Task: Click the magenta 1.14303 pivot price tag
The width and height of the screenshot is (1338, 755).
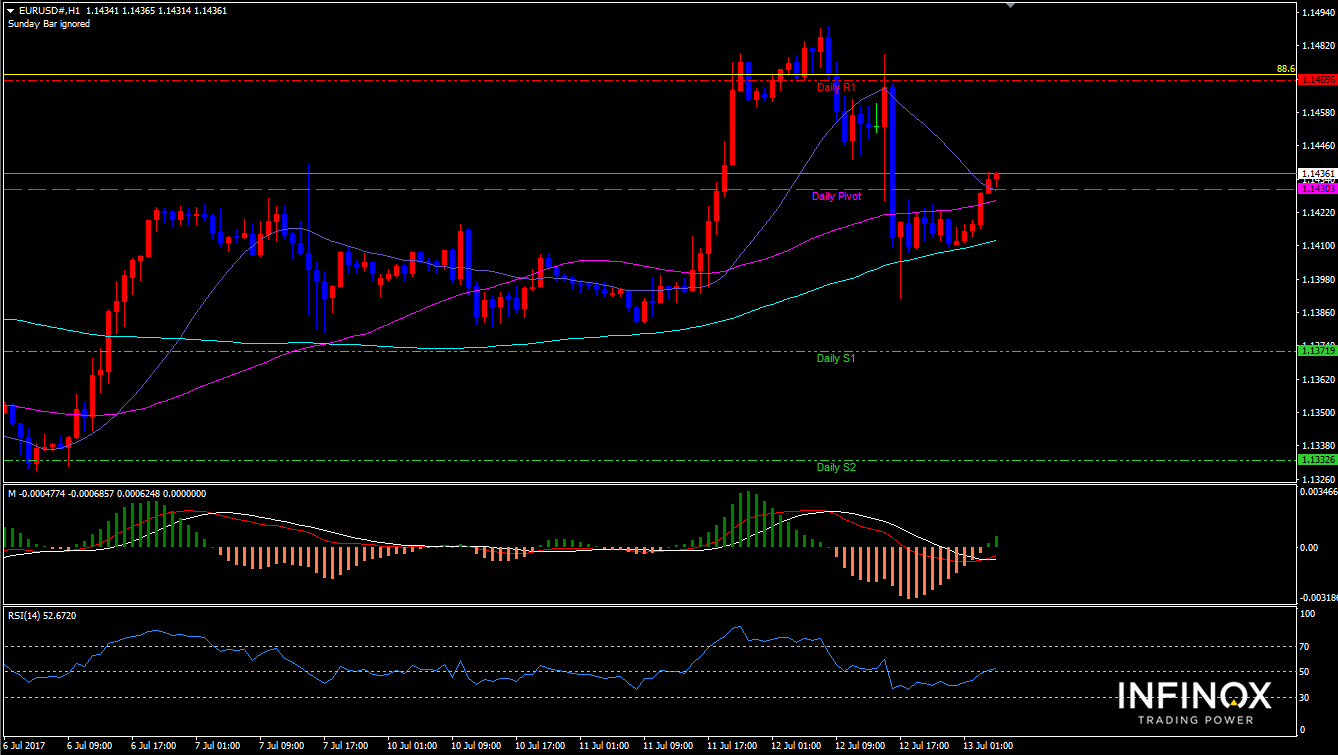Action: 1315,188
